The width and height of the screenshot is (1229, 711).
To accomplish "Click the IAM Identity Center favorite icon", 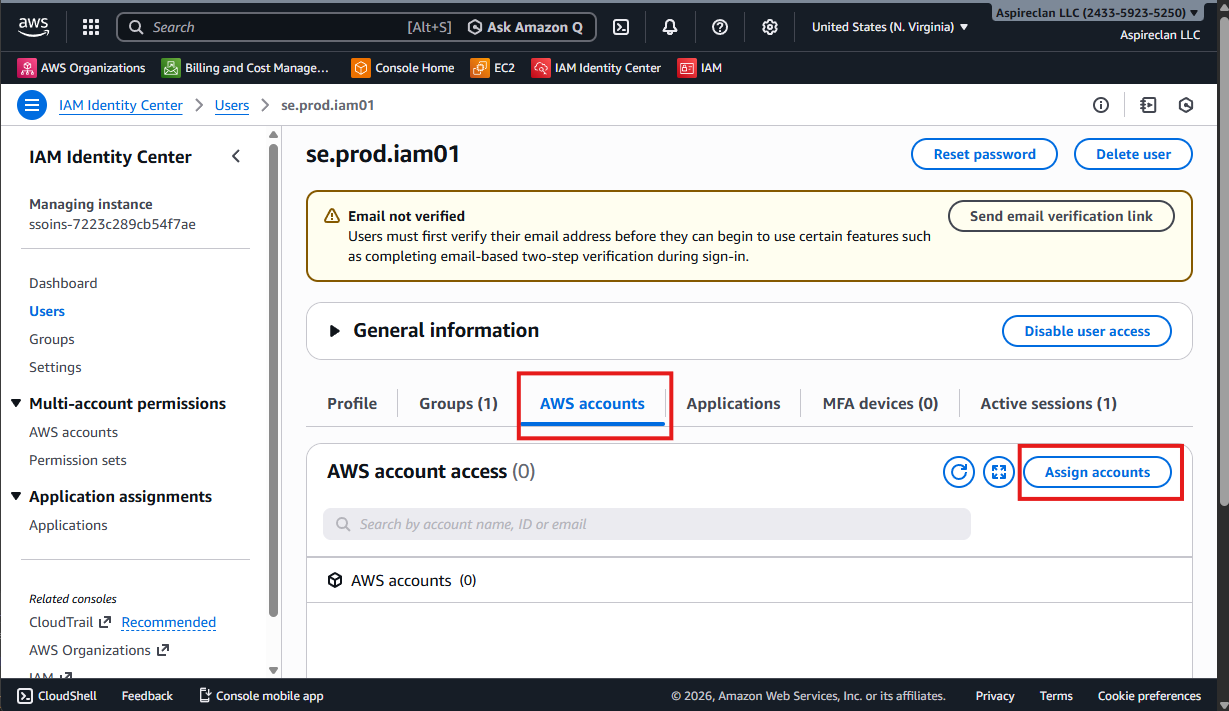I will point(541,68).
